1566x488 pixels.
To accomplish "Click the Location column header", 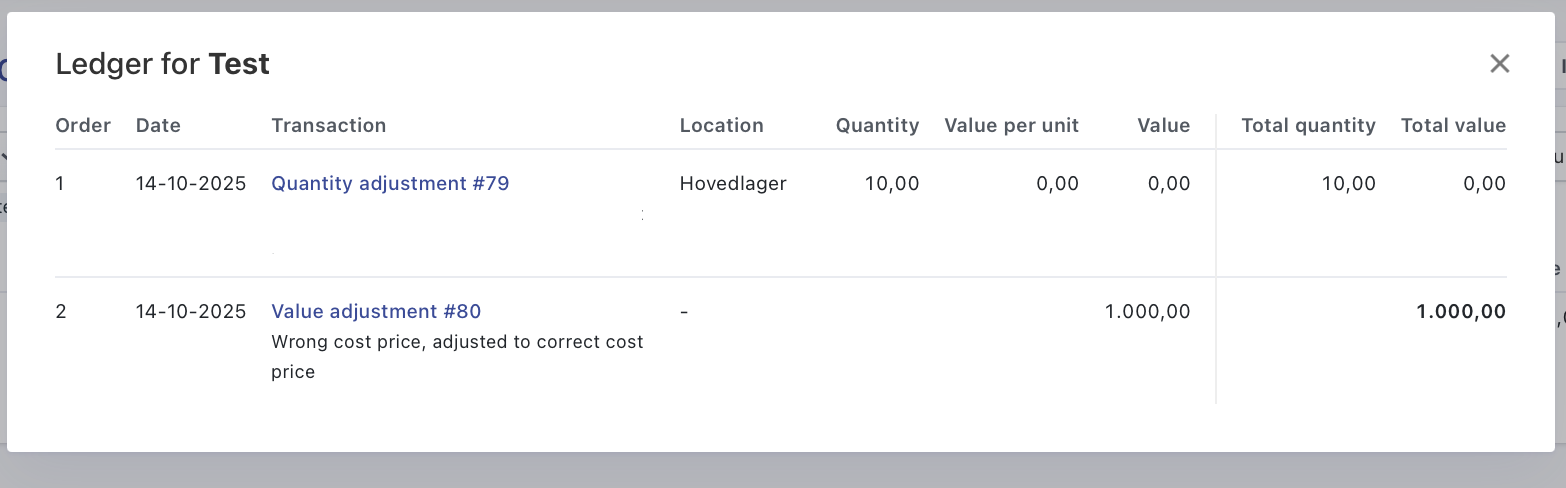I will tap(721, 126).
